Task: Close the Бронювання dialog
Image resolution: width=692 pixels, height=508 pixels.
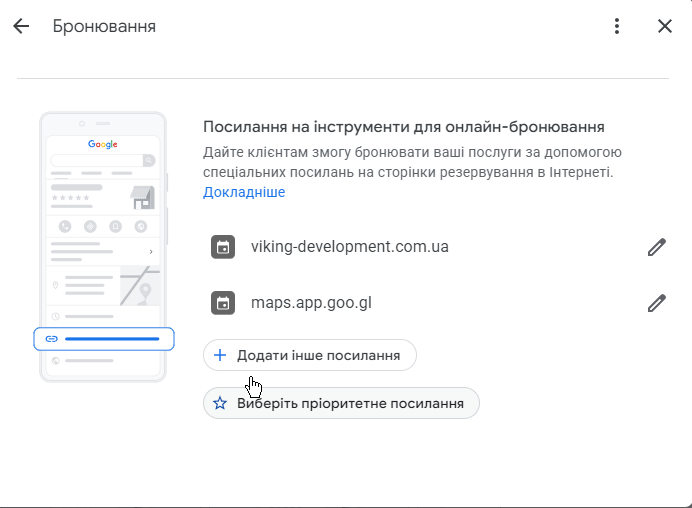Action: 665,26
